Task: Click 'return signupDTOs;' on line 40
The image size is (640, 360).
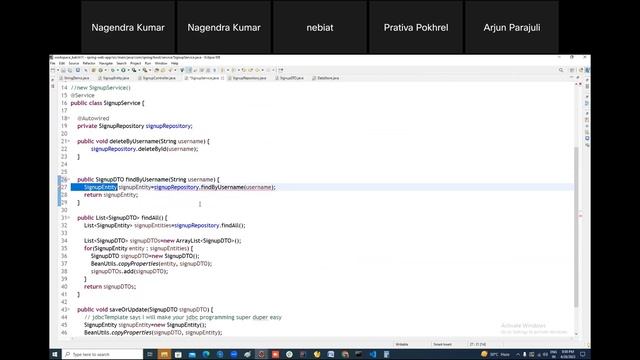Action: point(110,287)
